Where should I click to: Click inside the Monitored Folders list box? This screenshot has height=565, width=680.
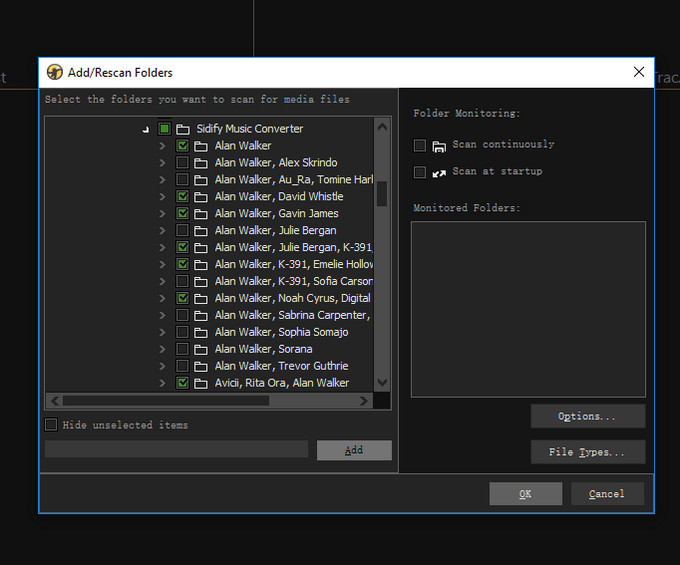tap(528, 309)
